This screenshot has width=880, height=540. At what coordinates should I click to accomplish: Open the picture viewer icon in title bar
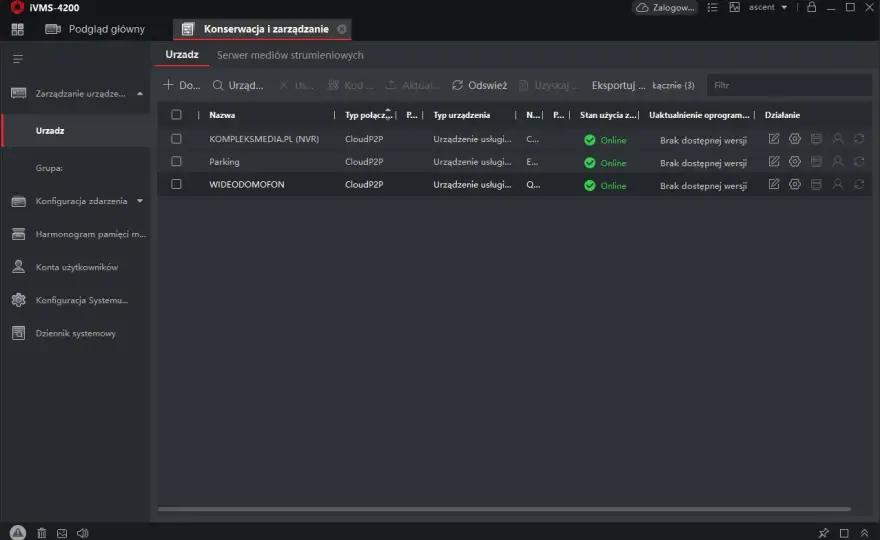click(734, 7)
